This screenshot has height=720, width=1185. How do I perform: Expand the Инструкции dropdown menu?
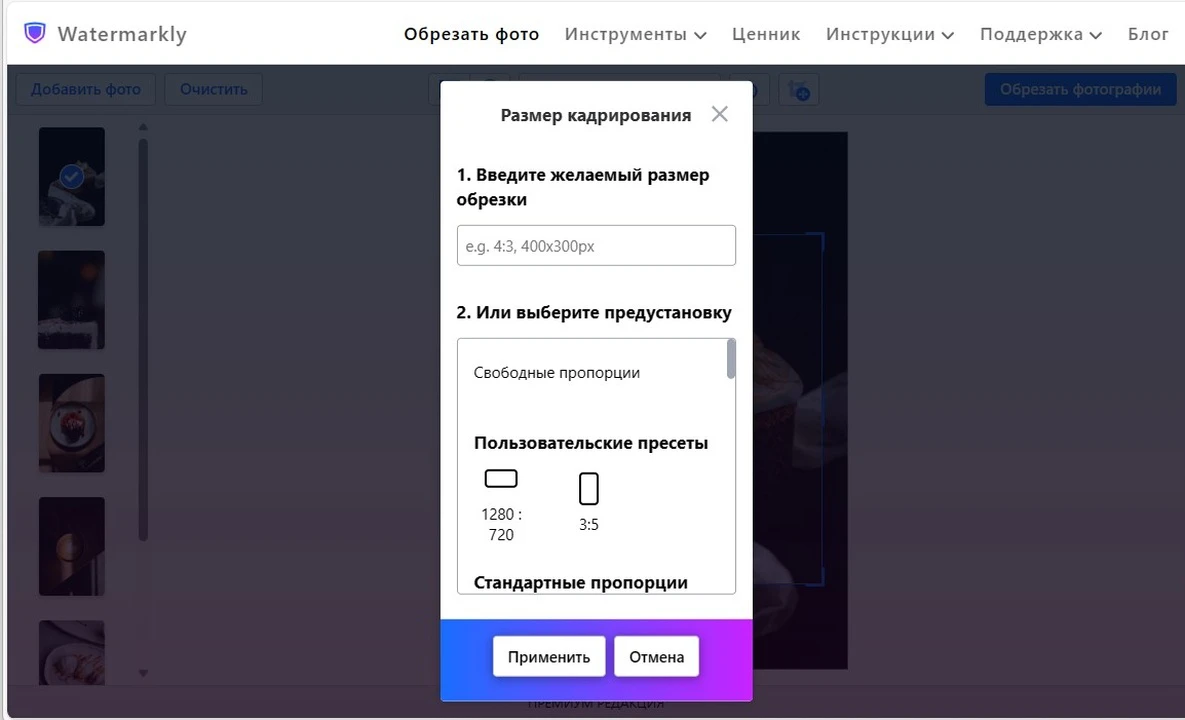click(x=889, y=34)
